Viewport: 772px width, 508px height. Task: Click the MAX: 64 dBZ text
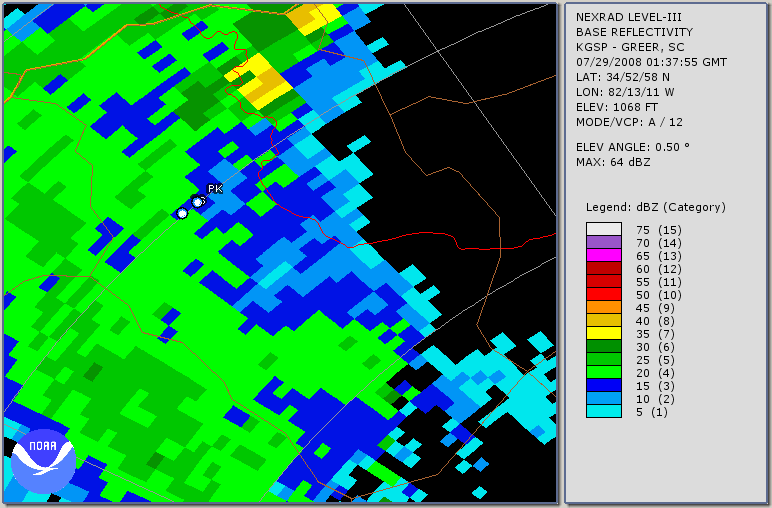click(613, 162)
